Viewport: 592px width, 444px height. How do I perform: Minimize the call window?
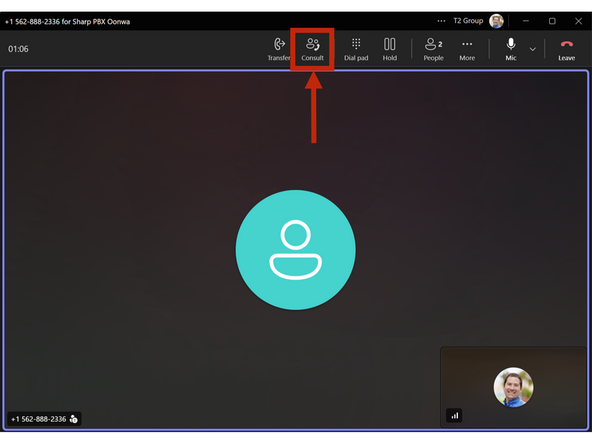pos(526,21)
